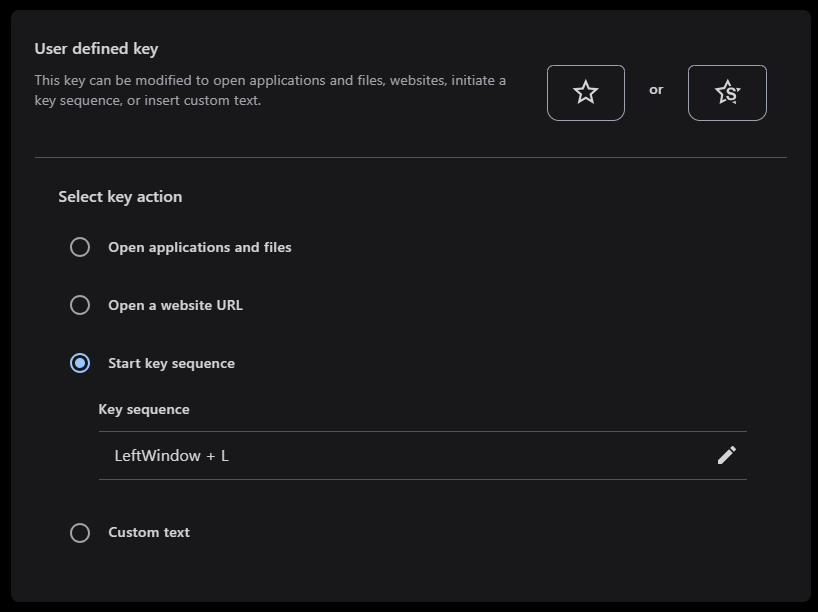
Task: Click the "User defined key" heading
Action: tap(96, 48)
